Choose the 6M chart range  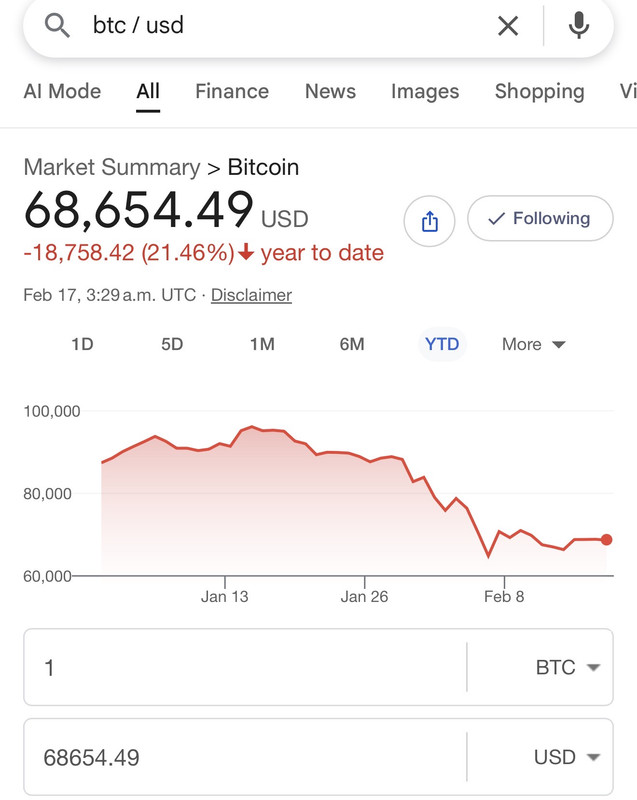coord(352,344)
